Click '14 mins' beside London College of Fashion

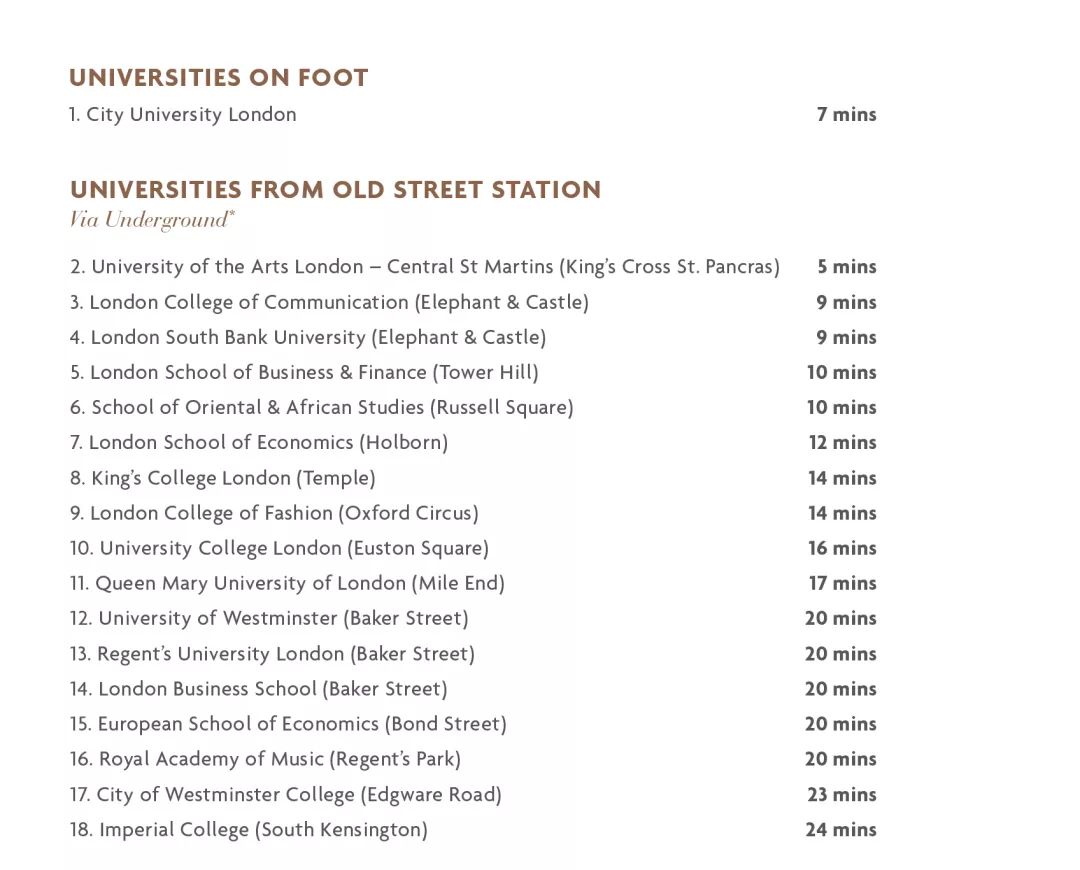pos(842,513)
